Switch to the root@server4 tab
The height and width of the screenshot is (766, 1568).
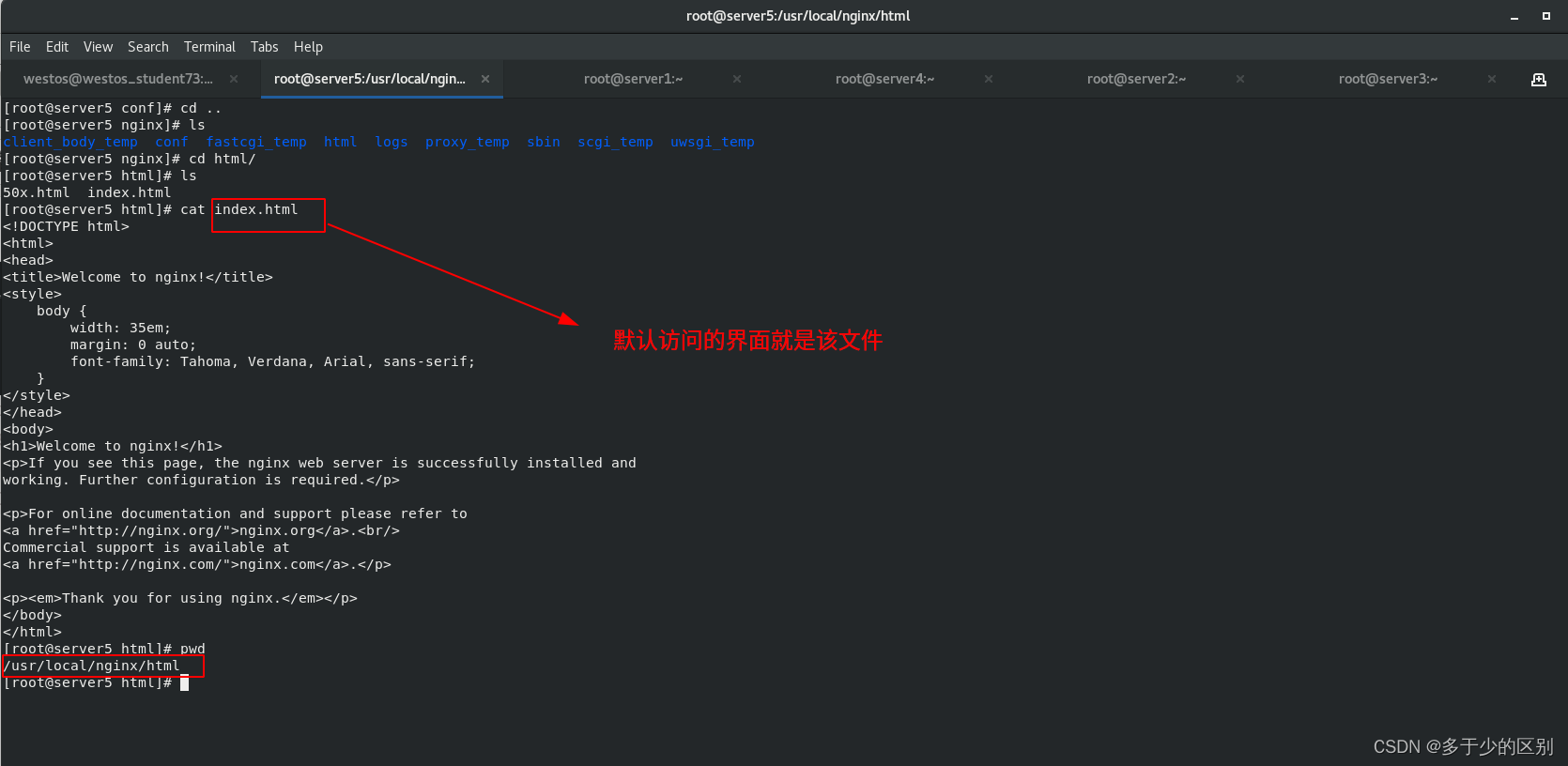tap(885, 79)
